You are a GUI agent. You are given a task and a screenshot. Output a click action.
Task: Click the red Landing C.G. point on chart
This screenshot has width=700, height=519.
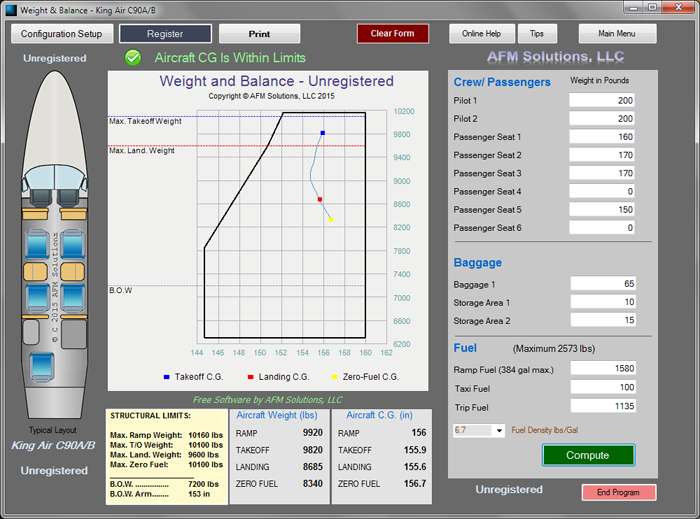pos(320,199)
